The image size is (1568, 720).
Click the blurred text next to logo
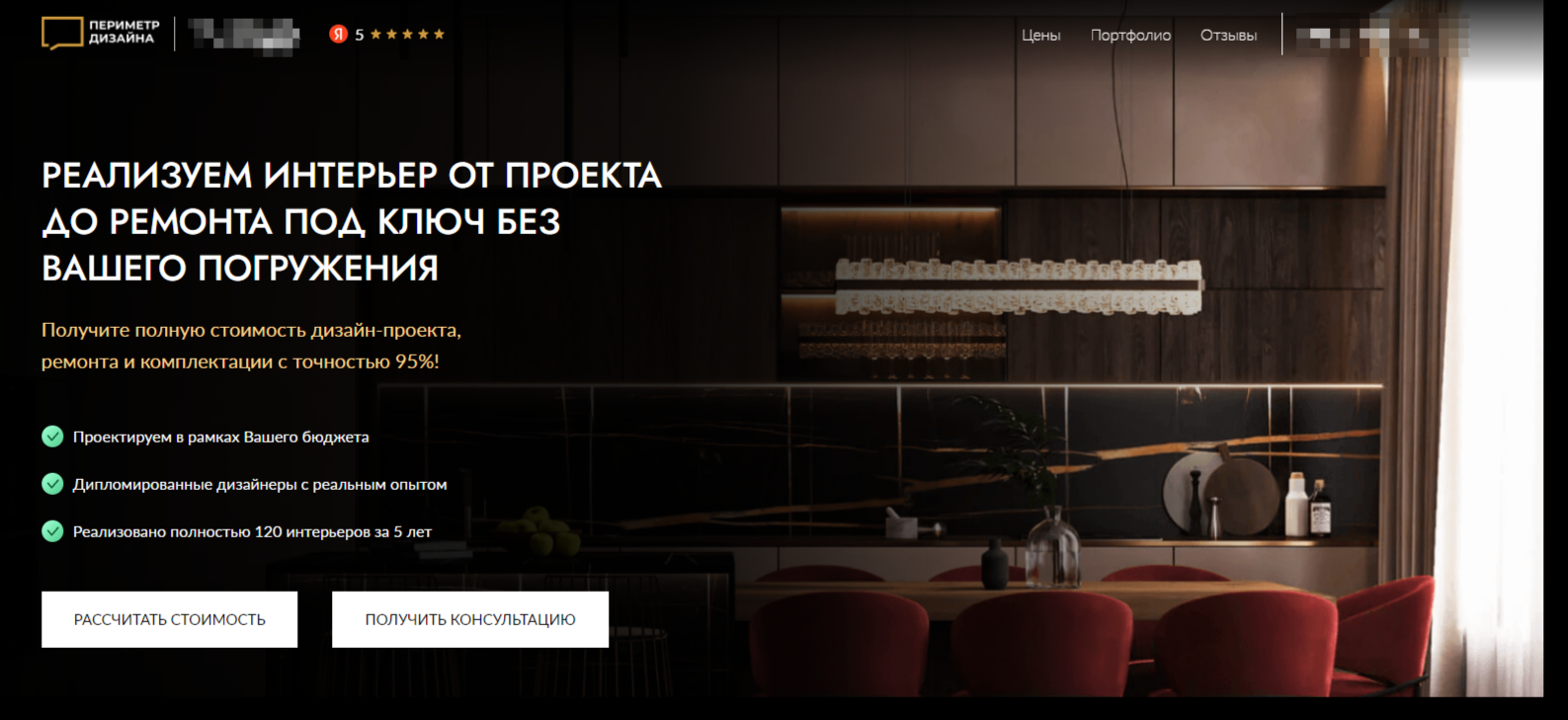(x=244, y=36)
